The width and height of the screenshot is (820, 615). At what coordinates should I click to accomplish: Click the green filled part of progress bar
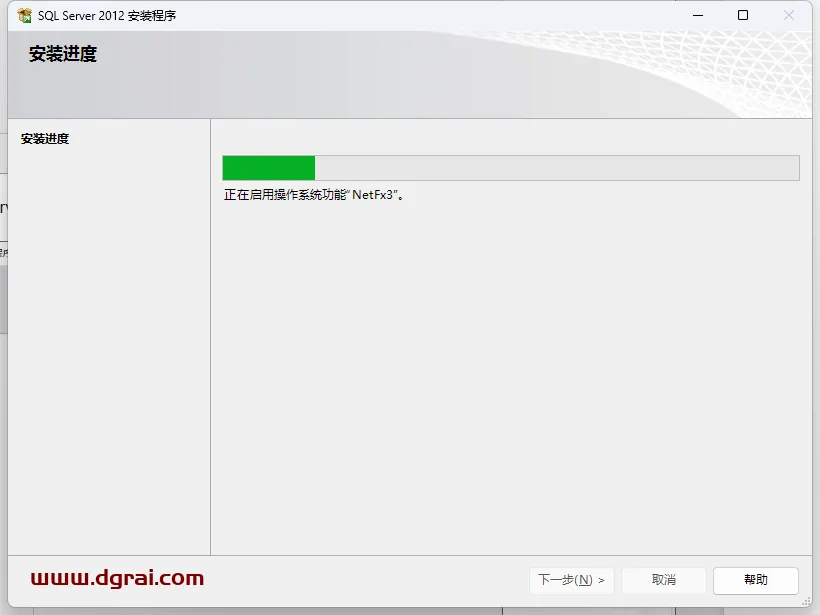[269, 168]
